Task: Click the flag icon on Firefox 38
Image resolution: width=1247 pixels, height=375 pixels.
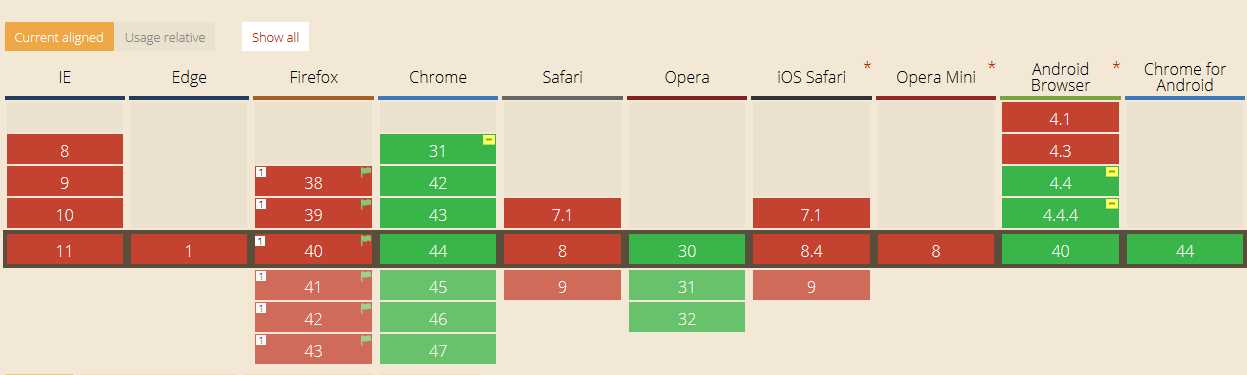Action: (x=366, y=172)
